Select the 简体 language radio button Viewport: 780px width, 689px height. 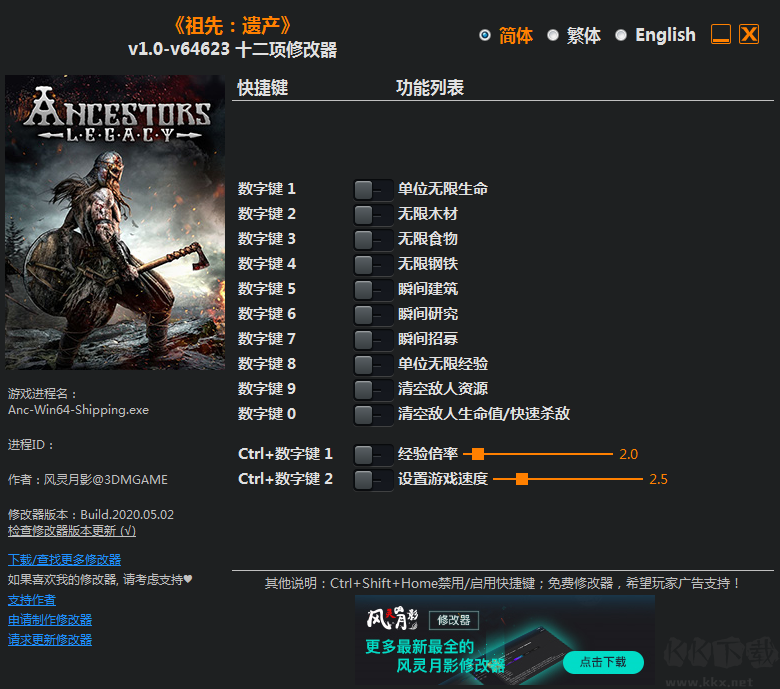tap(485, 35)
